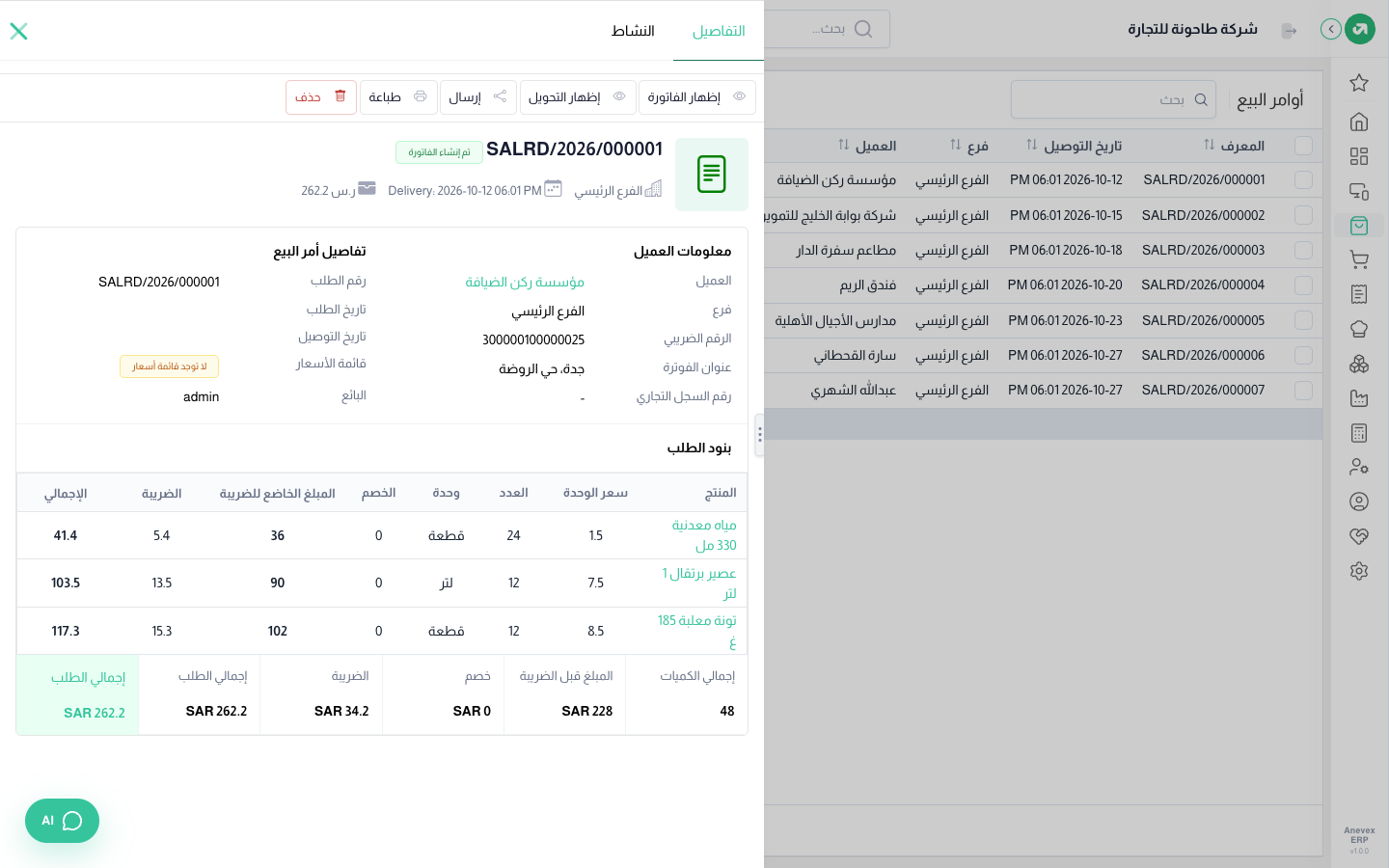
Task: Select checkbox for SALRD/2026/000002 row
Action: click(x=1303, y=215)
